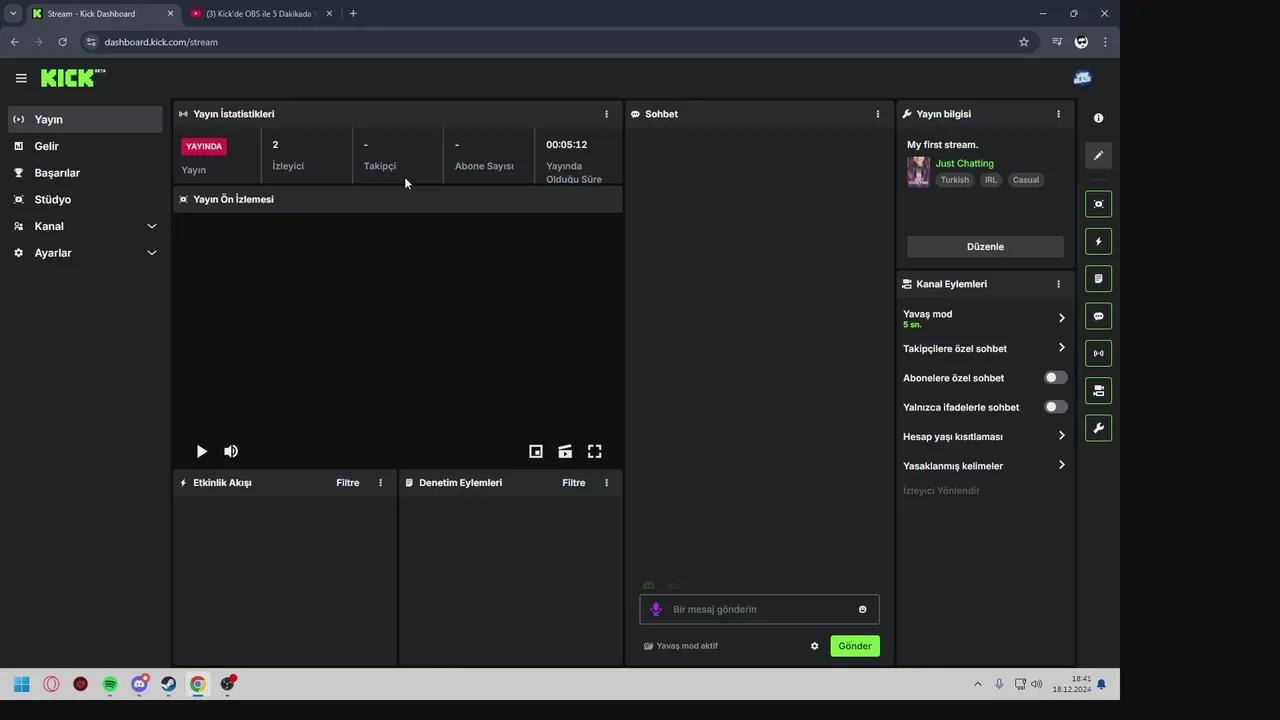Open the Just Chatting category link
1280x720 pixels.
pos(965,163)
